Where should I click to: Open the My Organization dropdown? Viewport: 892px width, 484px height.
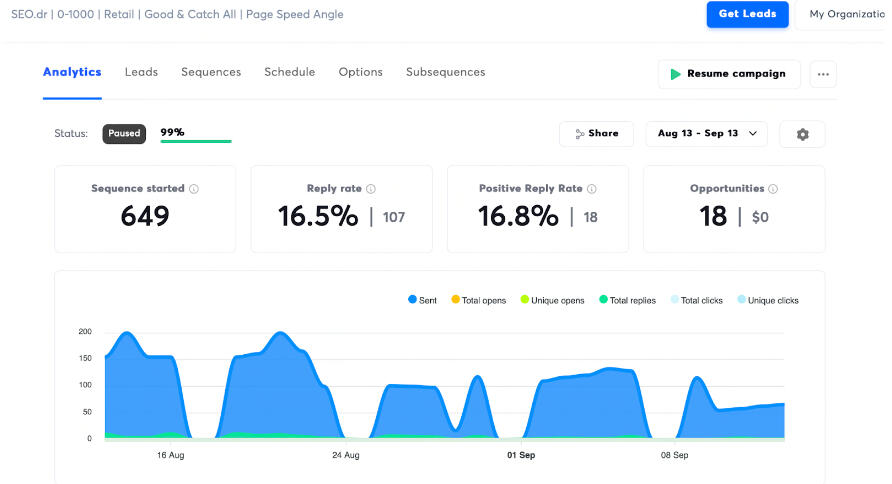tap(843, 15)
